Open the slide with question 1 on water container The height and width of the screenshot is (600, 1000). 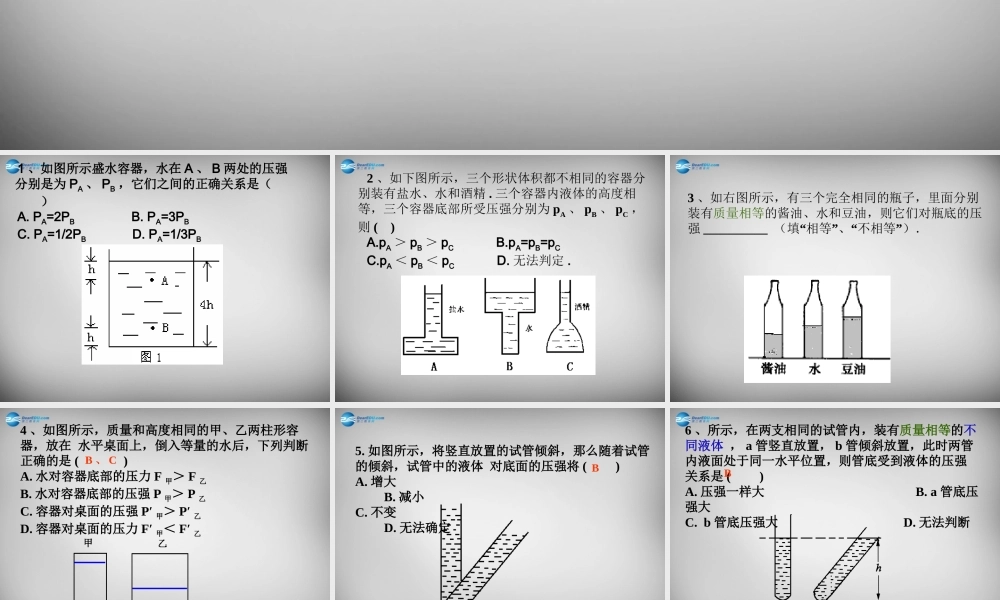click(x=165, y=278)
